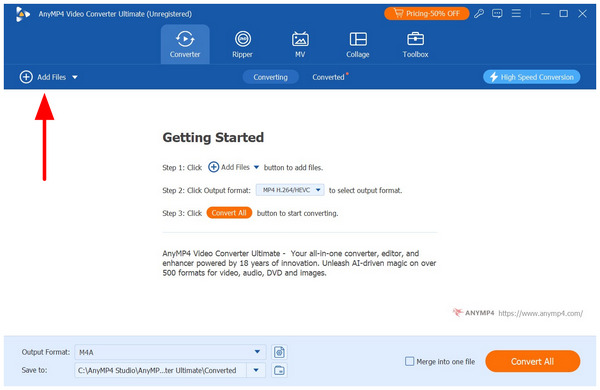Open the Converter tab

click(x=185, y=44)
